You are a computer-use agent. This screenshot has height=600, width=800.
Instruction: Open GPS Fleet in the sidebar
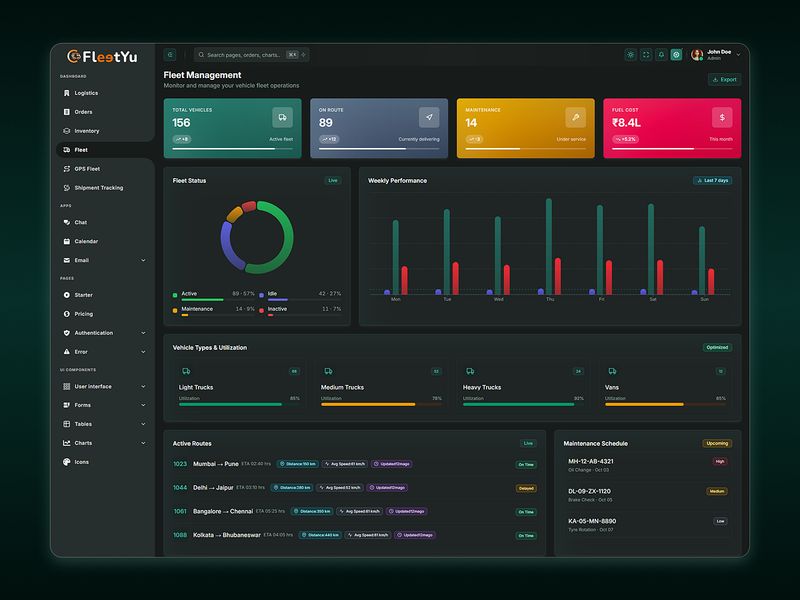103,168
